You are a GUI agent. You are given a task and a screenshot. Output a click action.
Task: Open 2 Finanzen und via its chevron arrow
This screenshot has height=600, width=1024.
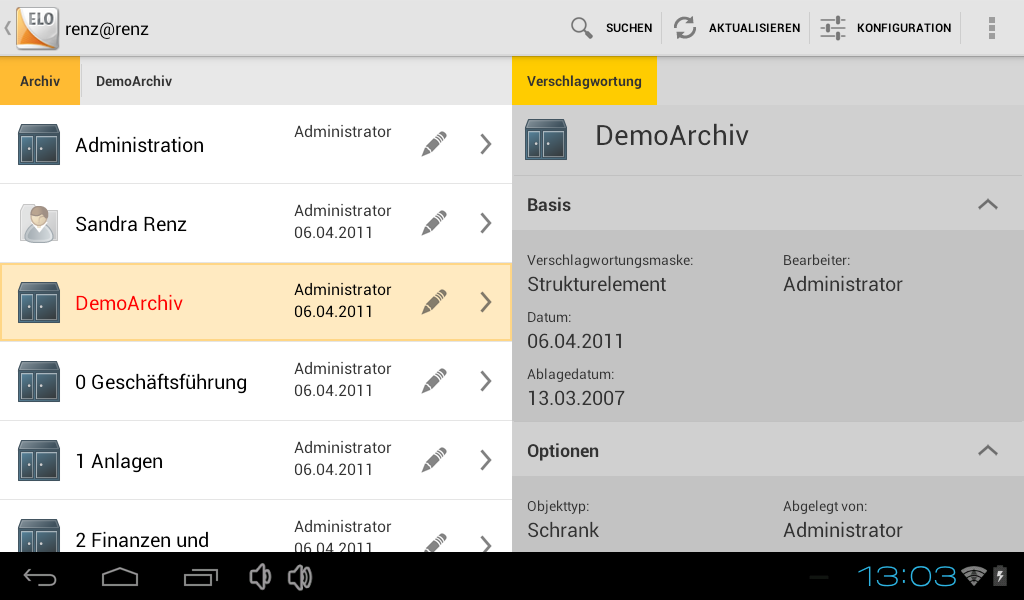(x=485, y=543)
